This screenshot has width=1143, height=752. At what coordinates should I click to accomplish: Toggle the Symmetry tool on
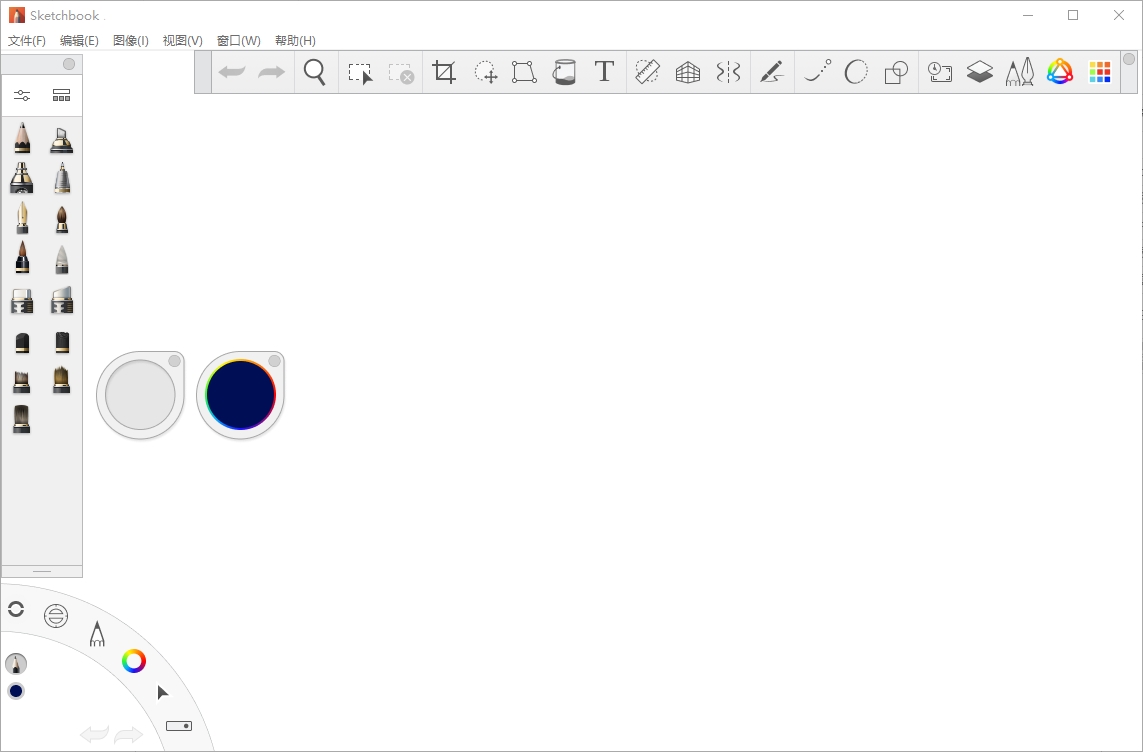(727, 72)
